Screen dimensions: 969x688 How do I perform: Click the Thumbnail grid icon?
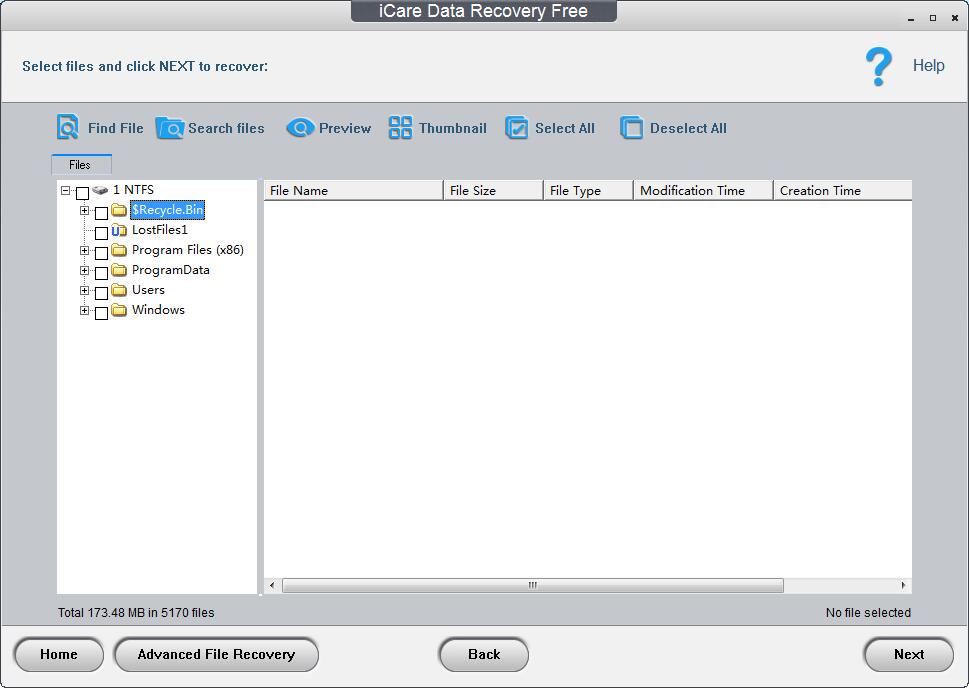(400, 127)
